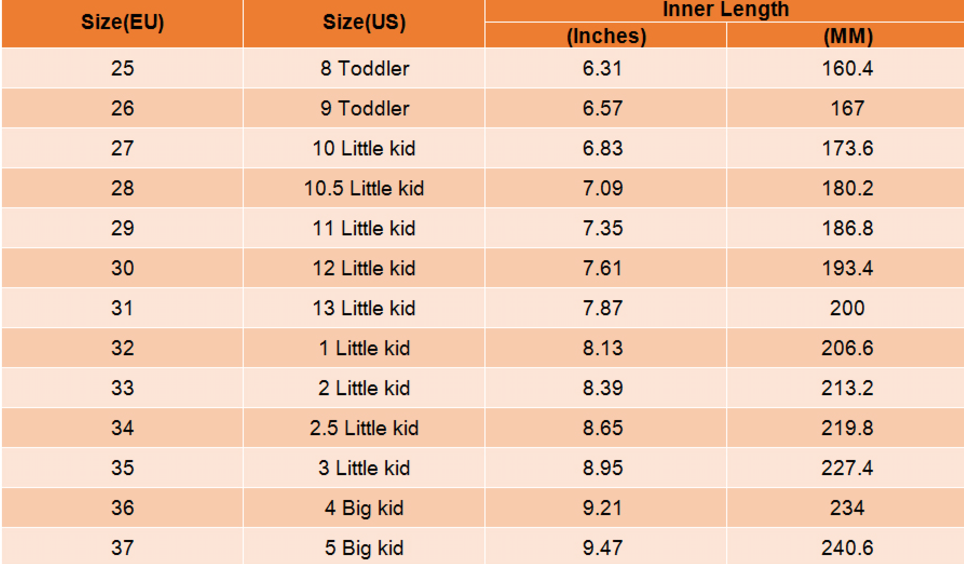
Task: Select EU size 30 cell
Action: point(122,268)
